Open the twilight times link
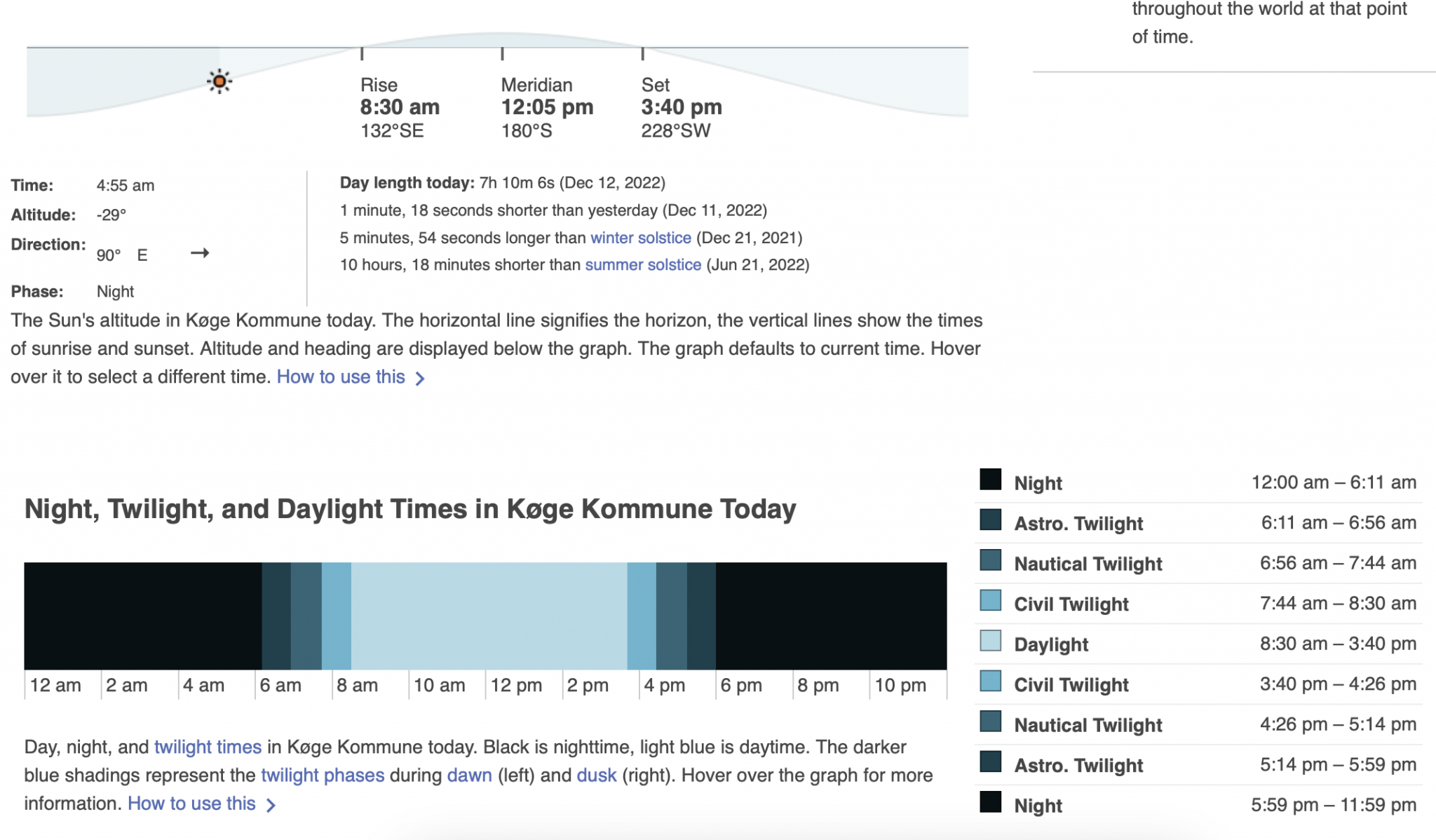 208,747
